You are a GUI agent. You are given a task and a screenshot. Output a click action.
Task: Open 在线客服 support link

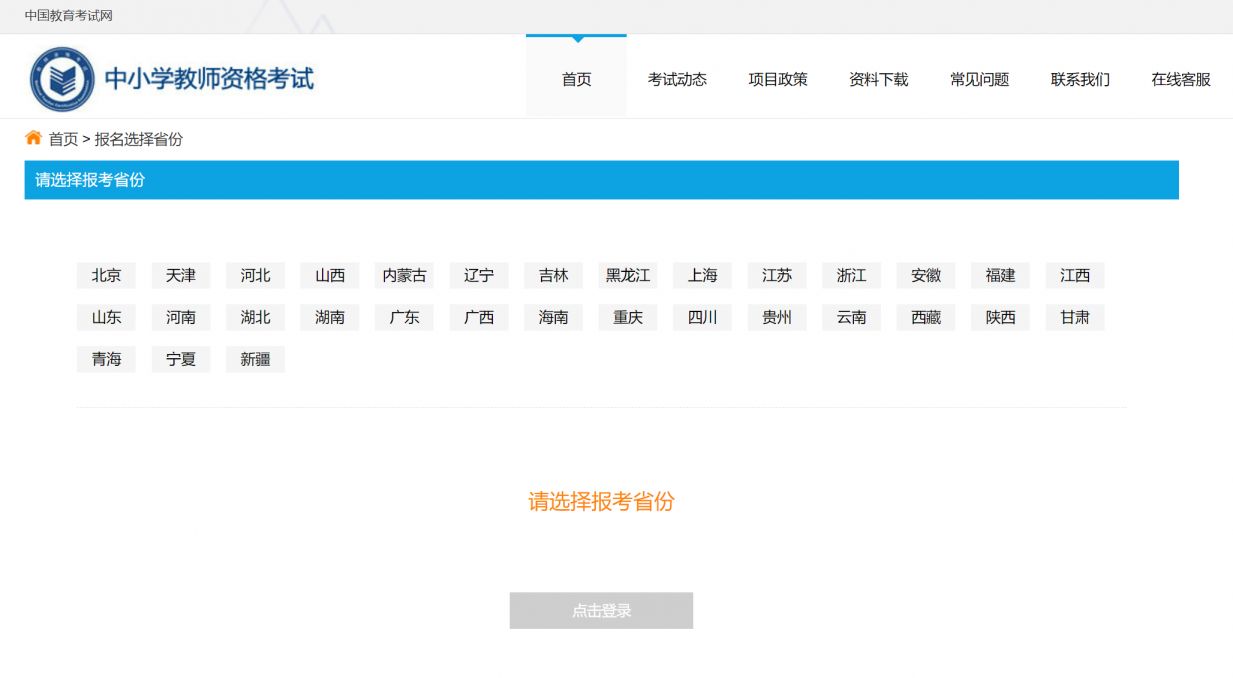pos(1181,79)
